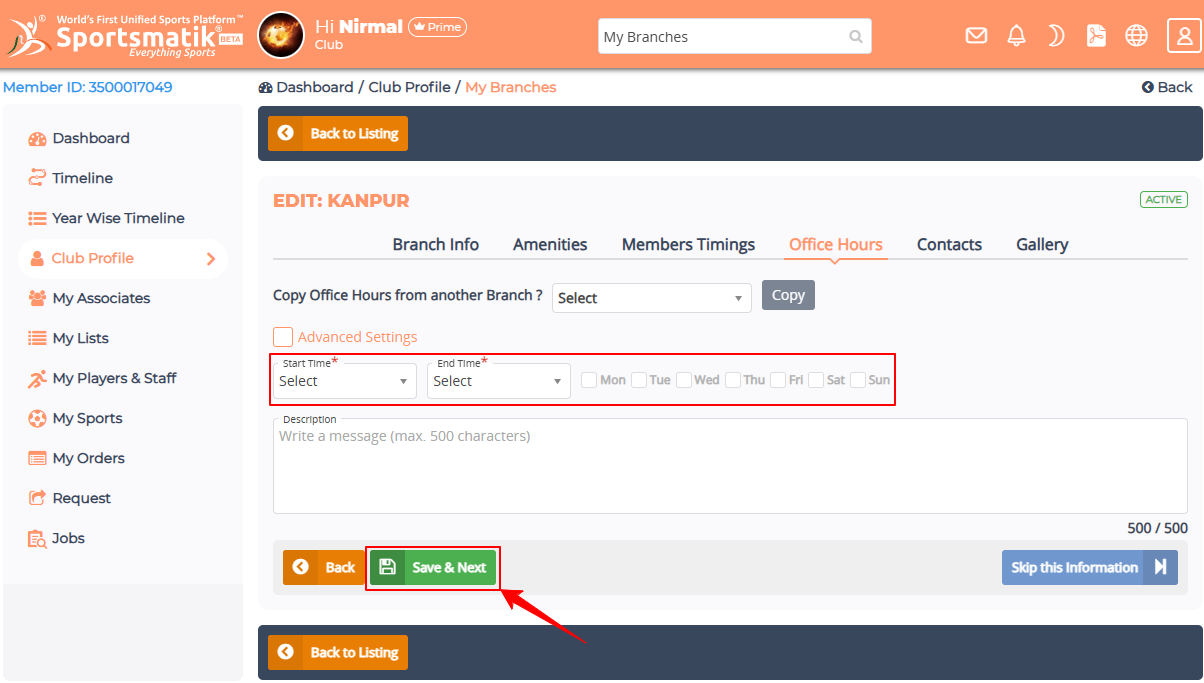Click the PDF document icon in header
The width and height of the screenshot is (1204, 683).
(x=1097, y=36)
